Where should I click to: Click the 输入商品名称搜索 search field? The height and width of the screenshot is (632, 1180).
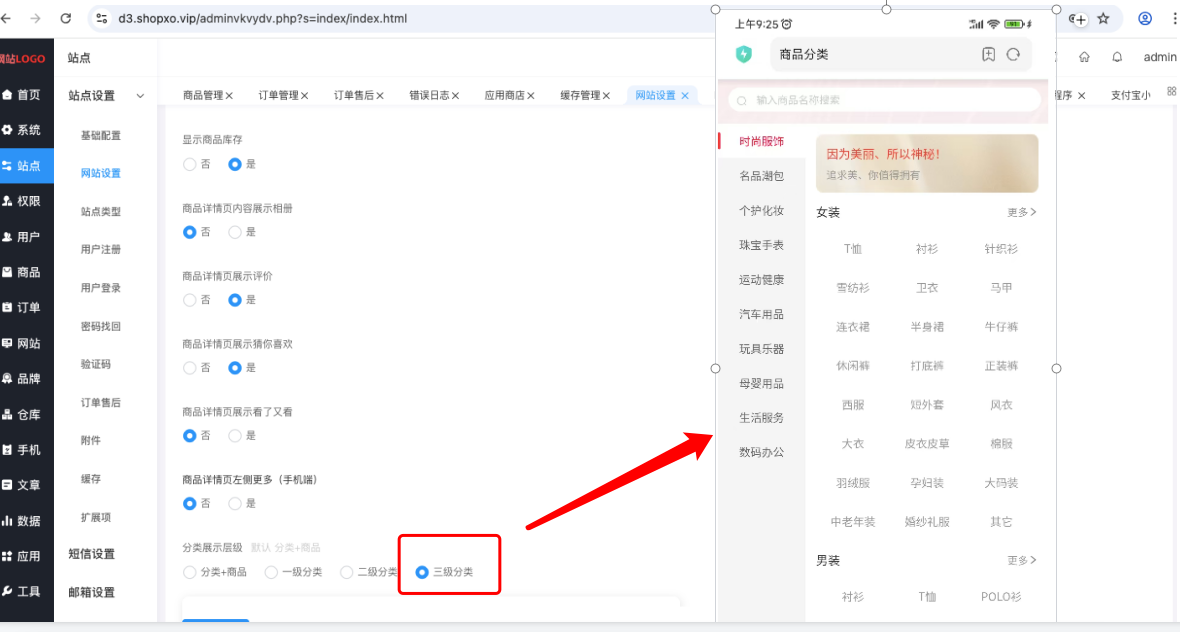point(885,99)
